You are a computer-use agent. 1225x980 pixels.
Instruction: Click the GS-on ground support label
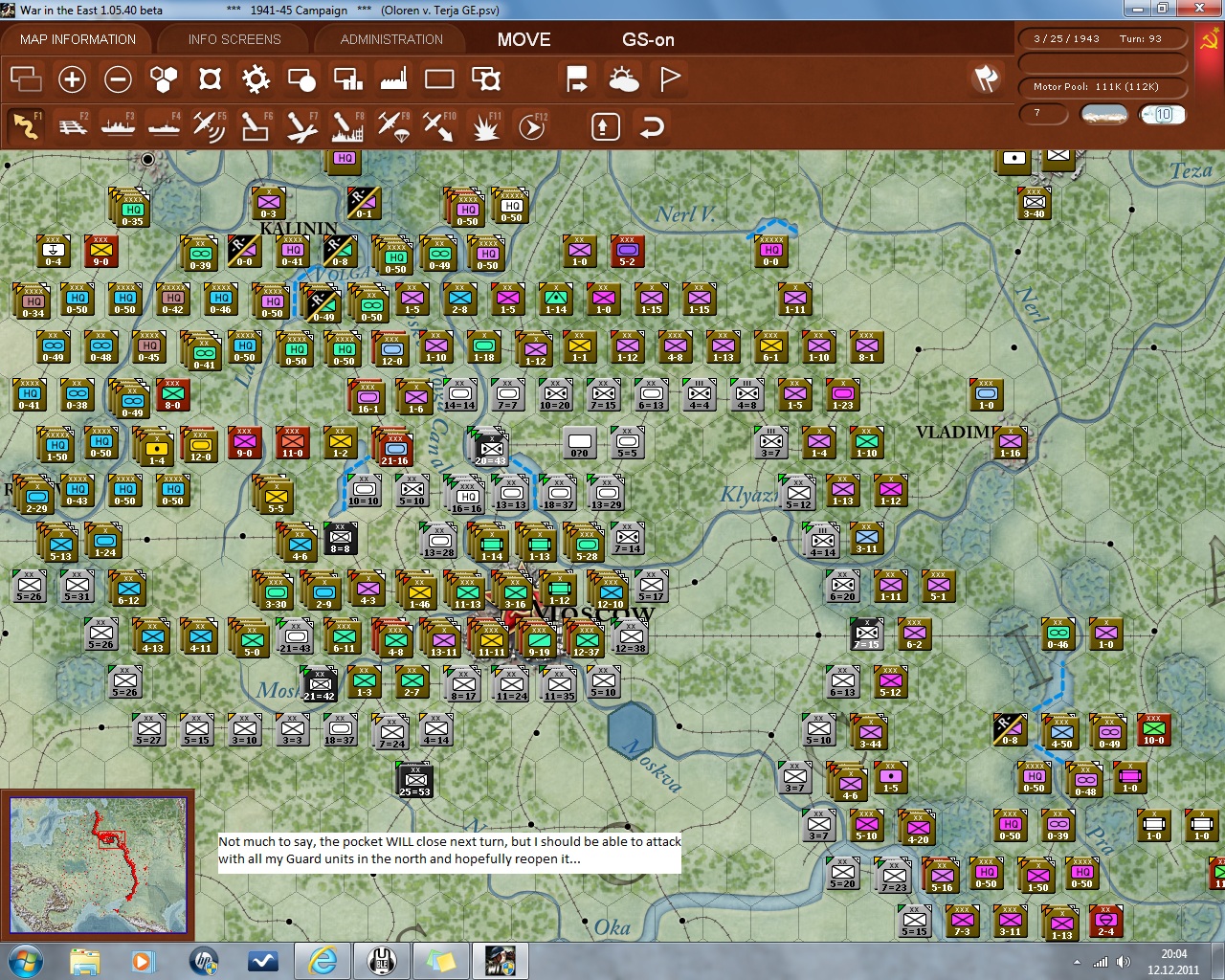coord(648,40)
